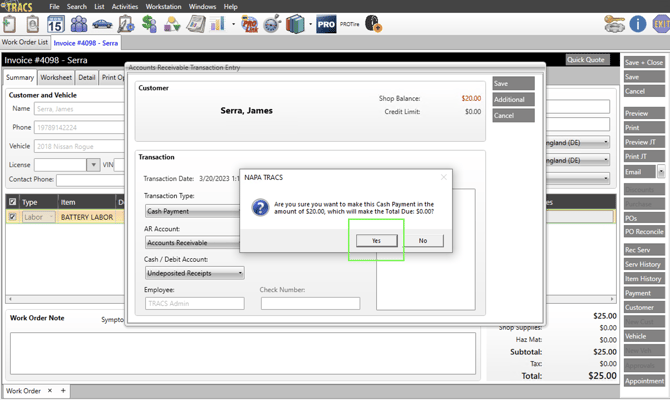Click the Contact Phone input field
This screenshot has height=400, width=670.
pyautogui.click(x=90, y=180)
